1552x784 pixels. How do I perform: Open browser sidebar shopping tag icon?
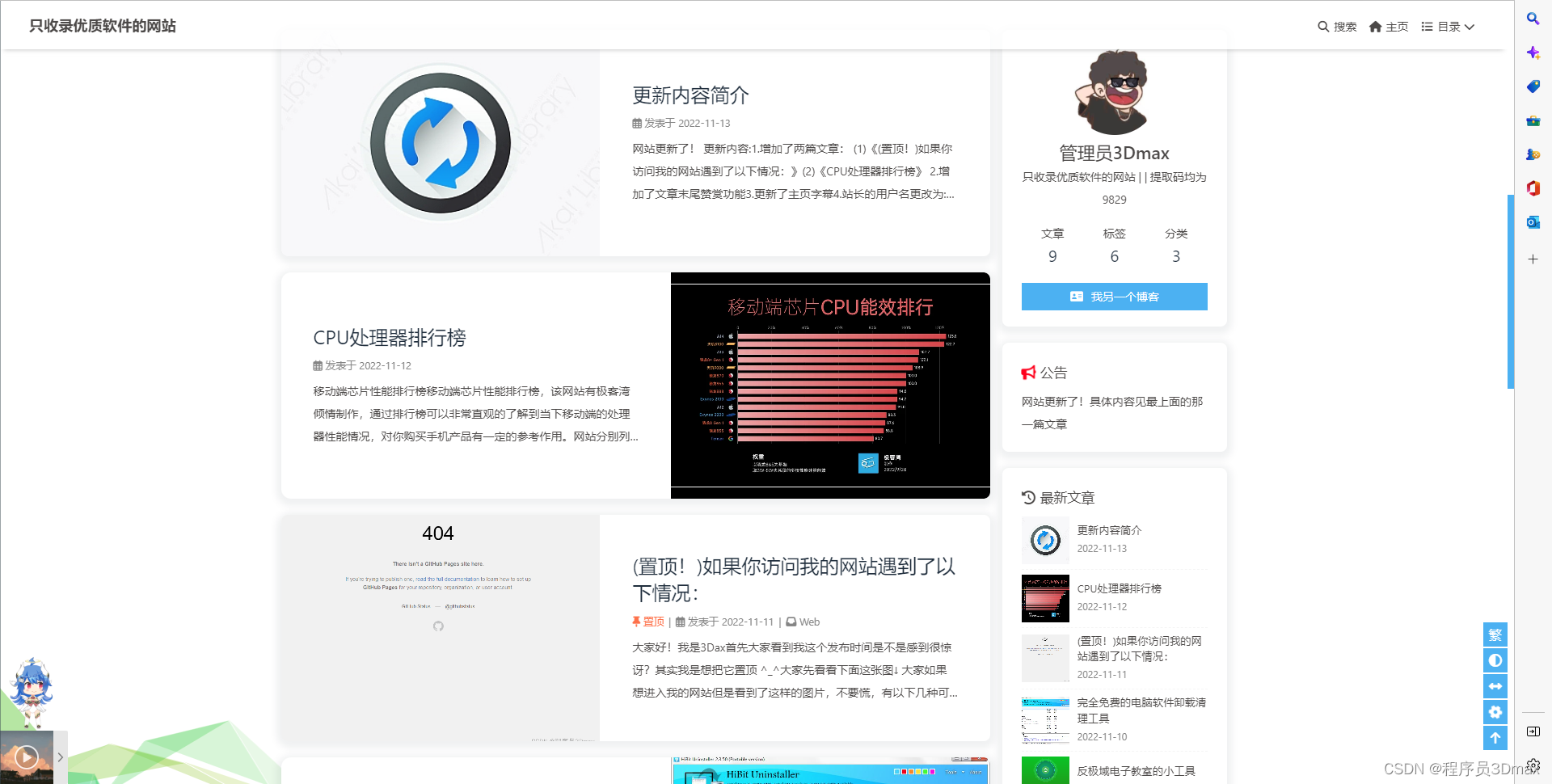(1533, 86)
